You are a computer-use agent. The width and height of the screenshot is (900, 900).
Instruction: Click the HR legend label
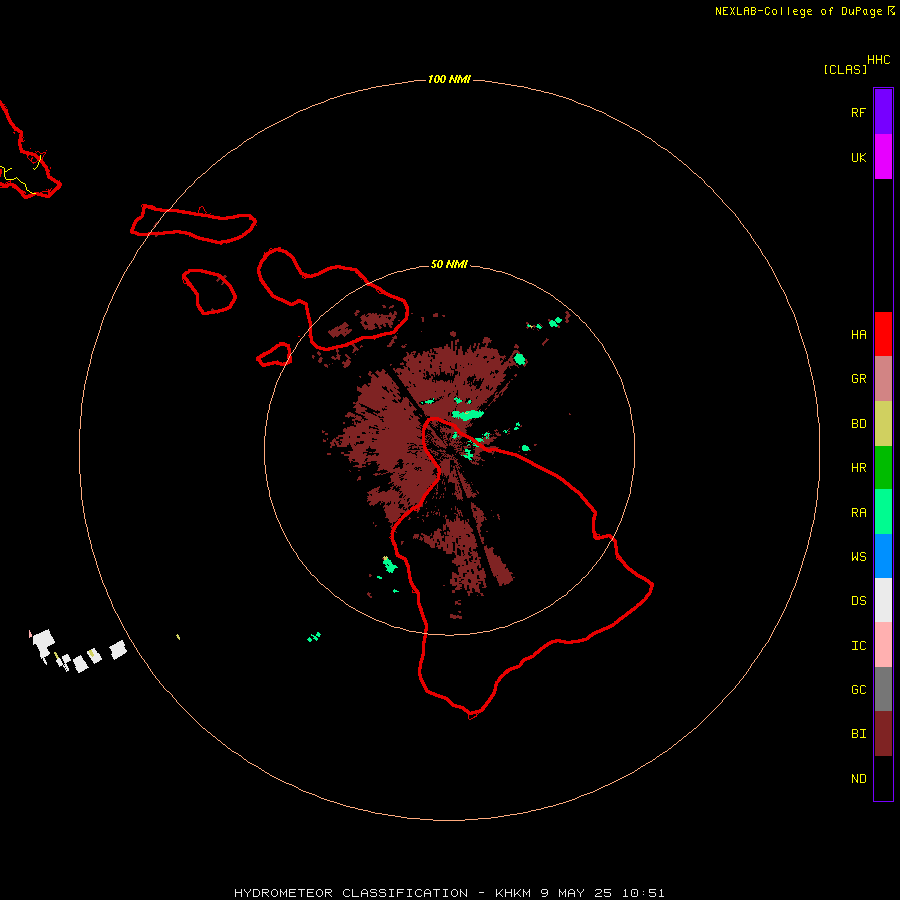tap(858, 468)
